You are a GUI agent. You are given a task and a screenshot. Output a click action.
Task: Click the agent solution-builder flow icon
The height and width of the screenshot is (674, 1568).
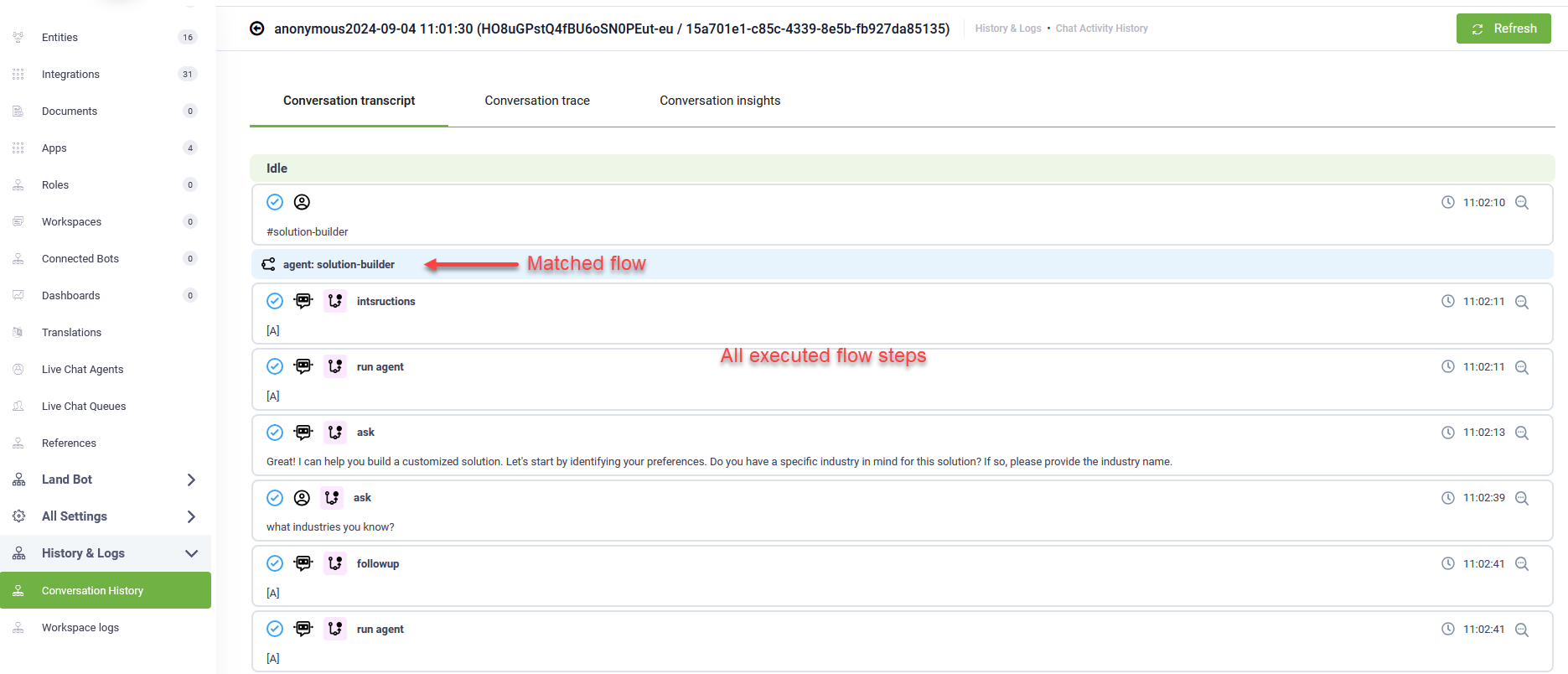tap(268, 264)
